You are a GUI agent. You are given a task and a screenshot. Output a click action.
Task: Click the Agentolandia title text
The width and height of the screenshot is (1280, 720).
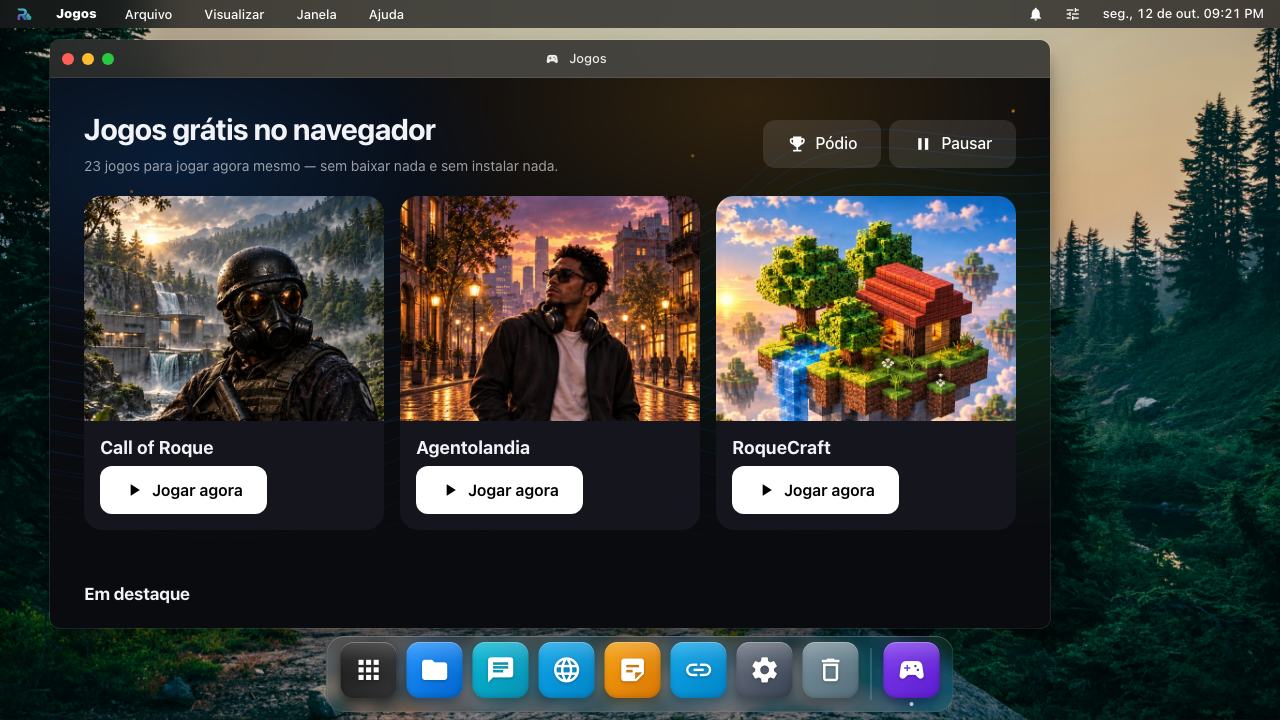click(x=473, y=448)
